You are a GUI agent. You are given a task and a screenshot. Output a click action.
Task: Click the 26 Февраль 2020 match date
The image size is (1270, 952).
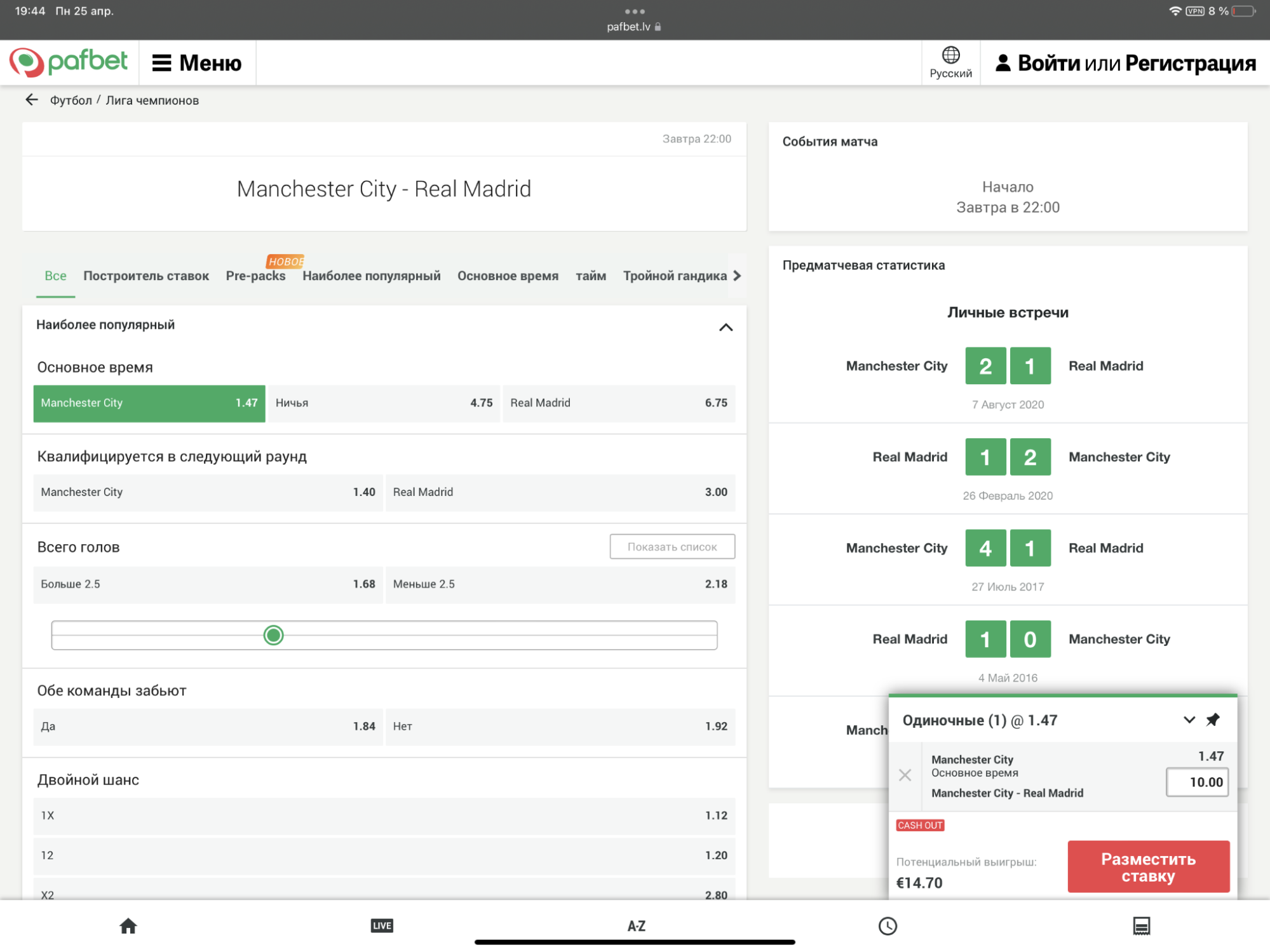1008,495
